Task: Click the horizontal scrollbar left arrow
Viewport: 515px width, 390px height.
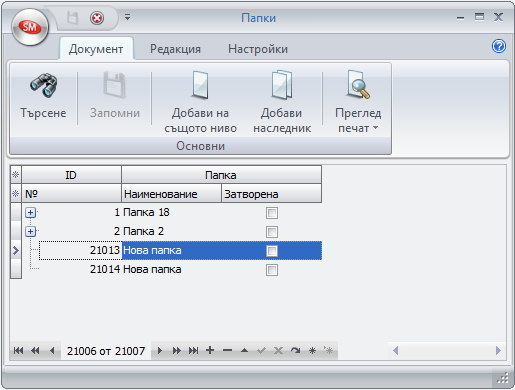Action: pos(396,351)
